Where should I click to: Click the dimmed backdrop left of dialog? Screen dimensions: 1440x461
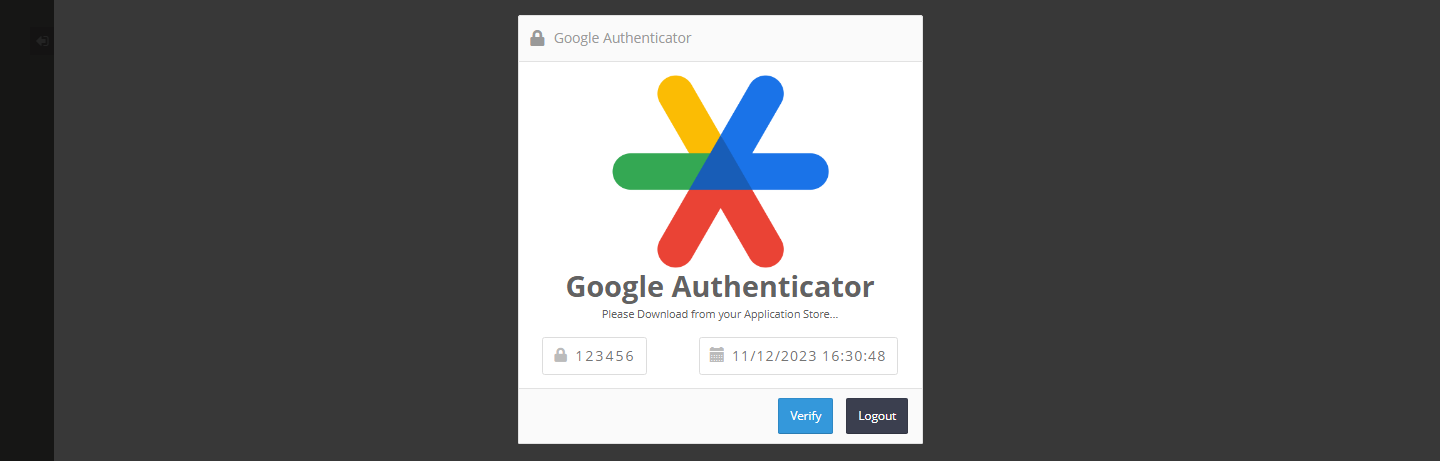point(285,230)
